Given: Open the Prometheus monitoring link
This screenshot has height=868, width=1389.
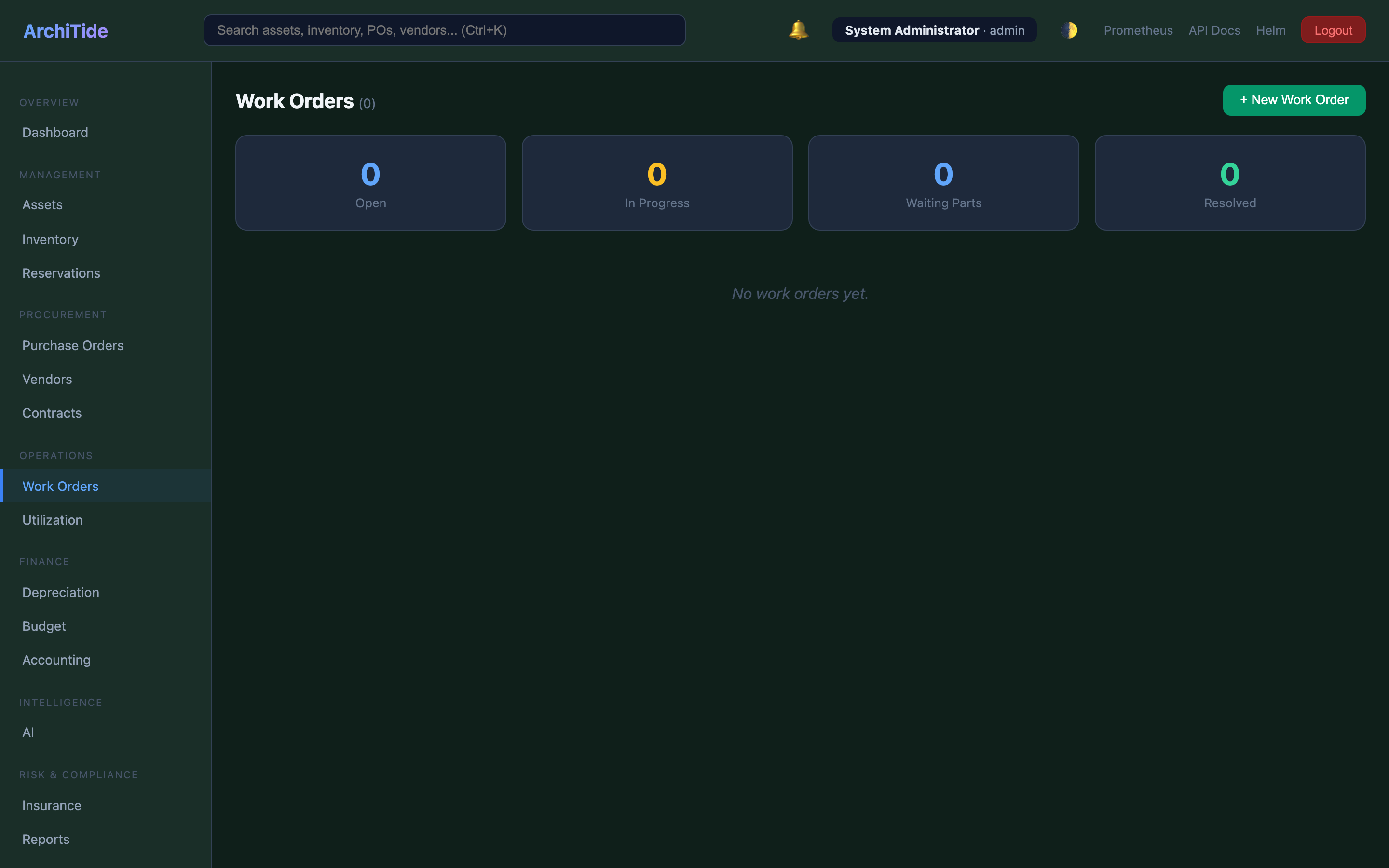Looking at the screenshot, I should pyautogui.click(x=1138, y=30).
